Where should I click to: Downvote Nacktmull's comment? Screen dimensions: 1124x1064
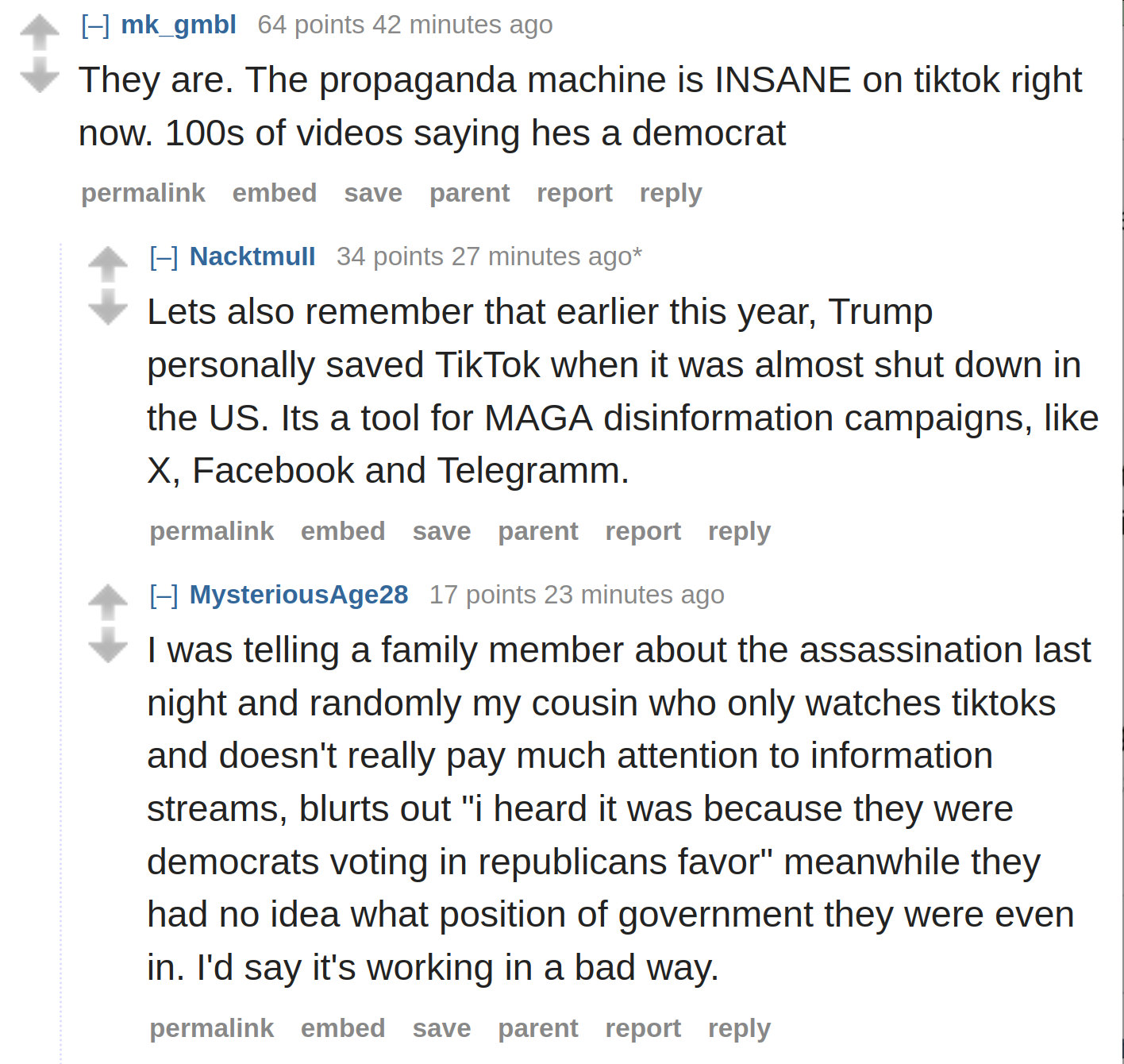point(108,307)
